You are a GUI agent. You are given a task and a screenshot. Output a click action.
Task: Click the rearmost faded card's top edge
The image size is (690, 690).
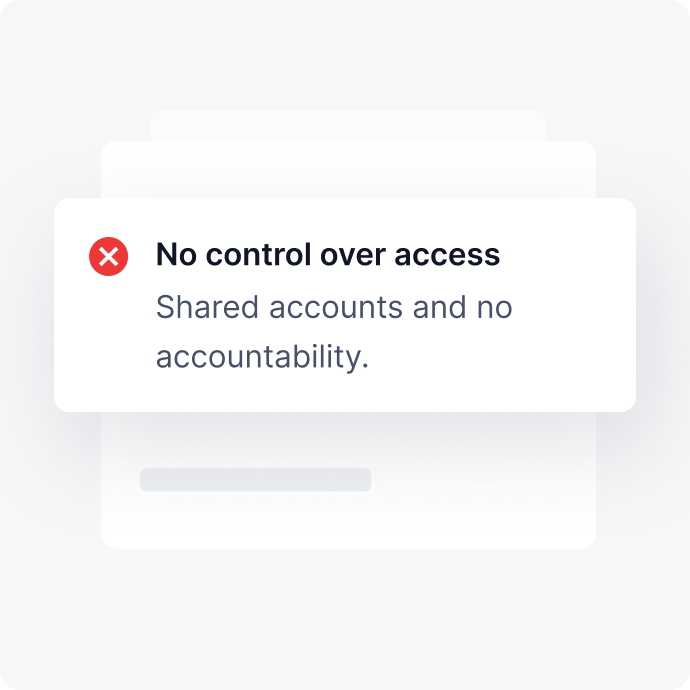click(x=348, y=126)
